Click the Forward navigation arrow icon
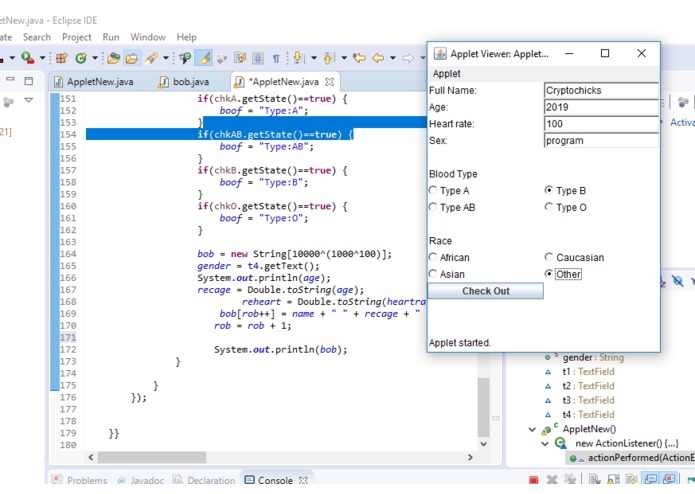 (408, 58)
